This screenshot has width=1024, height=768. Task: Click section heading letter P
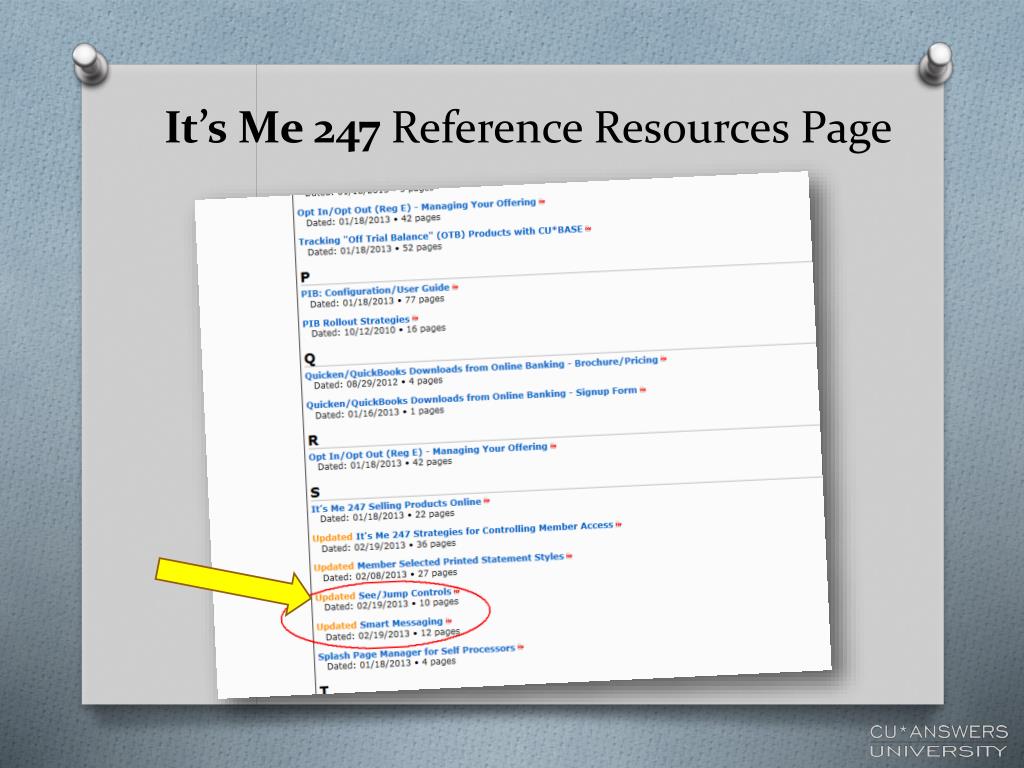(305, 278)
